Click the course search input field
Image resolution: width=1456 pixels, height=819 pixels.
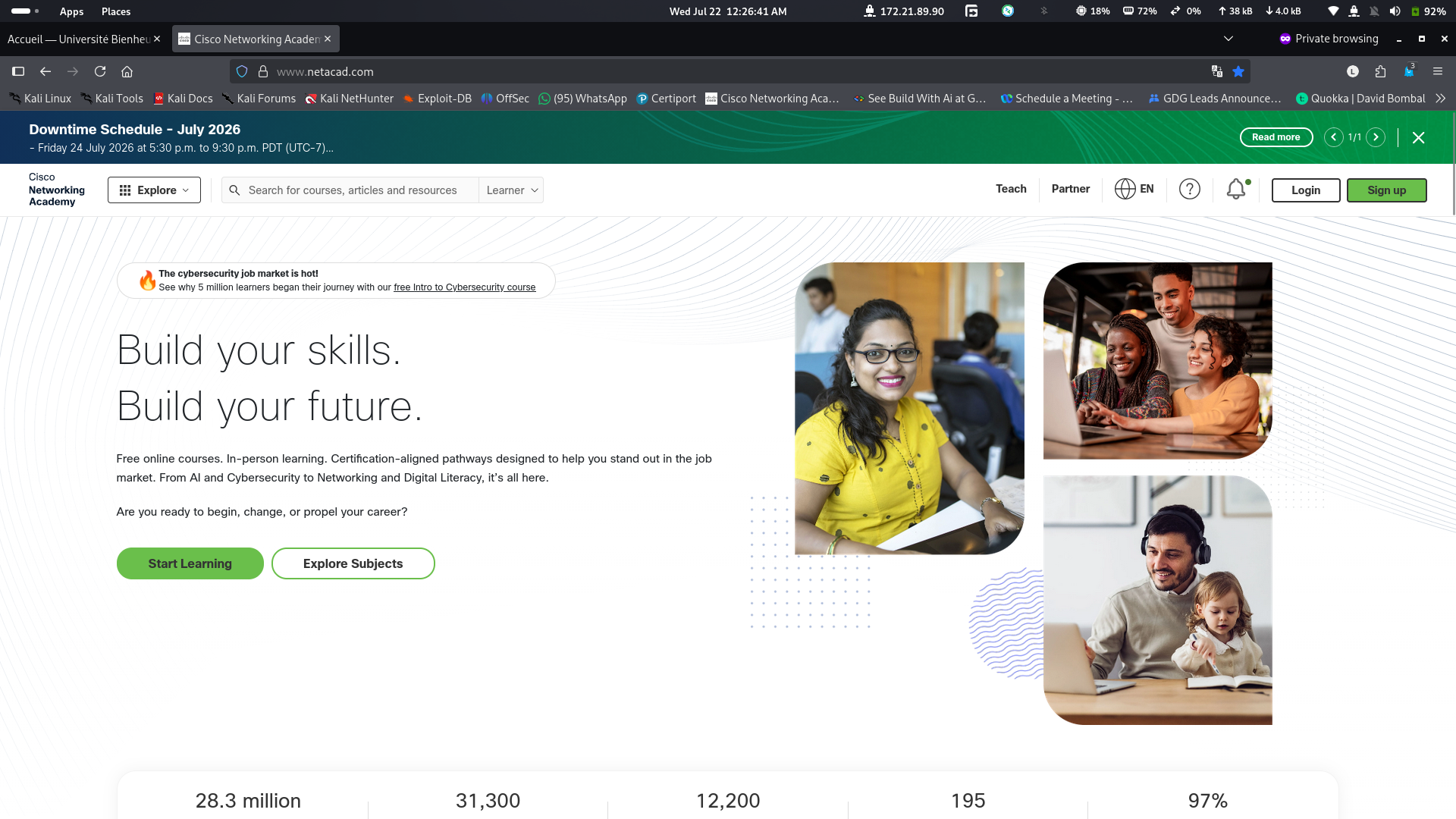352,190
